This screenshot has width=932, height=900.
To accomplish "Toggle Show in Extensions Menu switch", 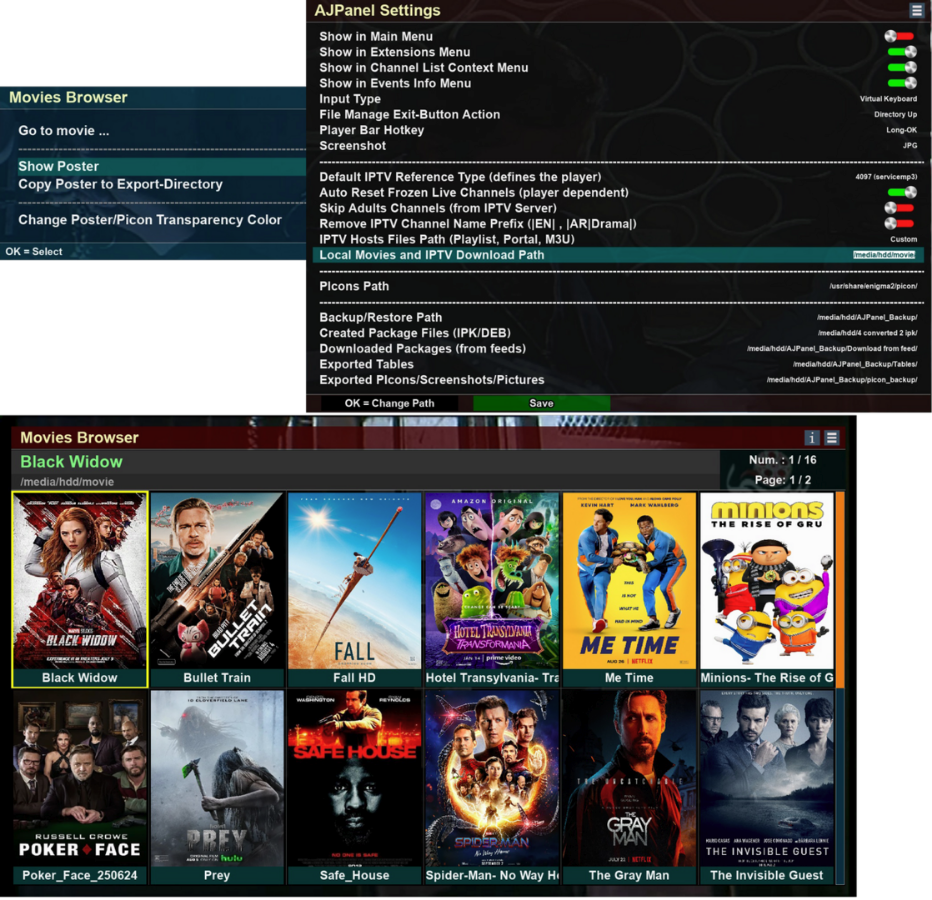I will point(902,52).
